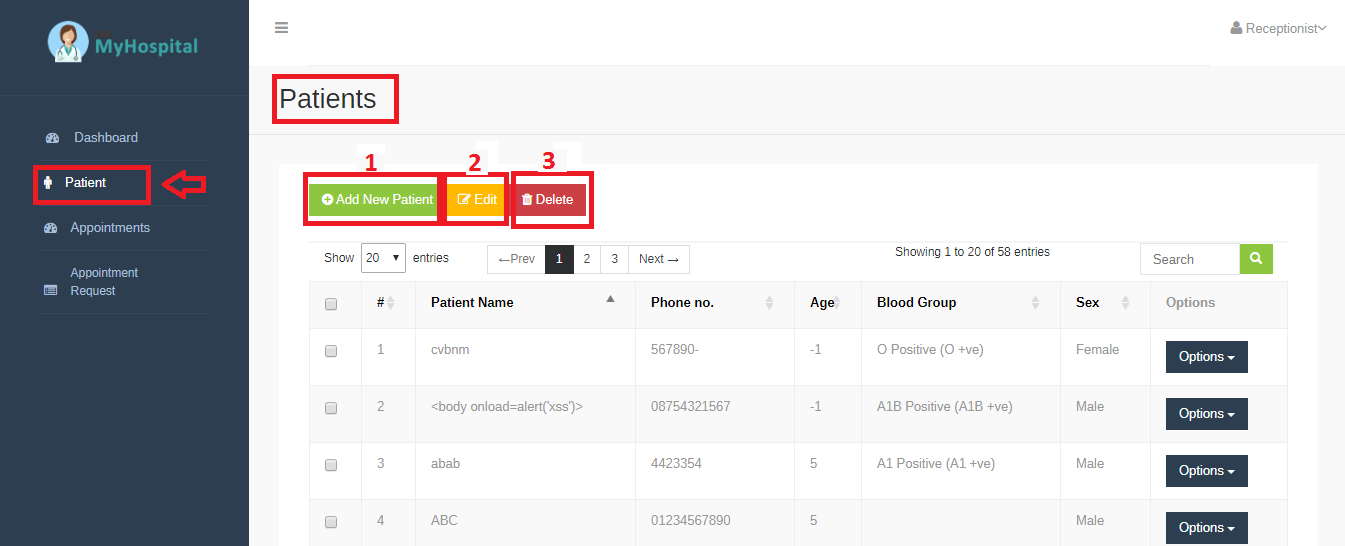This screenshot has width=1345, height=546.
Task: Tick the select-all checkbox in table header
Action: (331, 304)
